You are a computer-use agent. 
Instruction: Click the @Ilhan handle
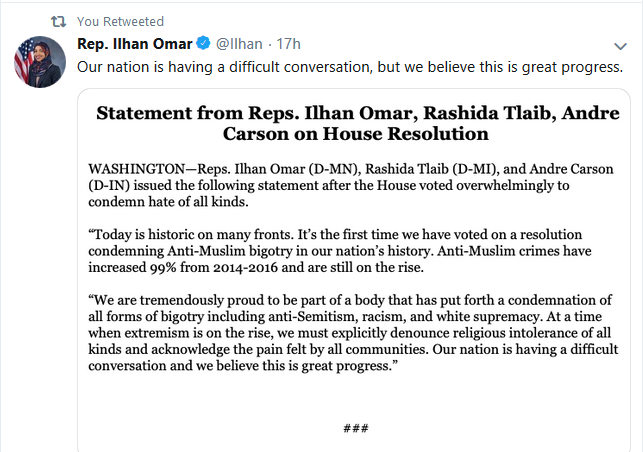pos(241,44)
